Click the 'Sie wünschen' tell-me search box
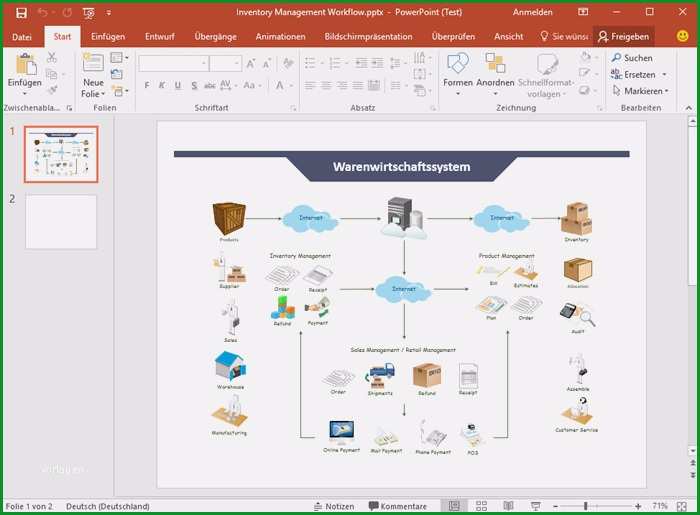This screenshot has height=515, width=700. pyautogui.click(x=564, y=37)
